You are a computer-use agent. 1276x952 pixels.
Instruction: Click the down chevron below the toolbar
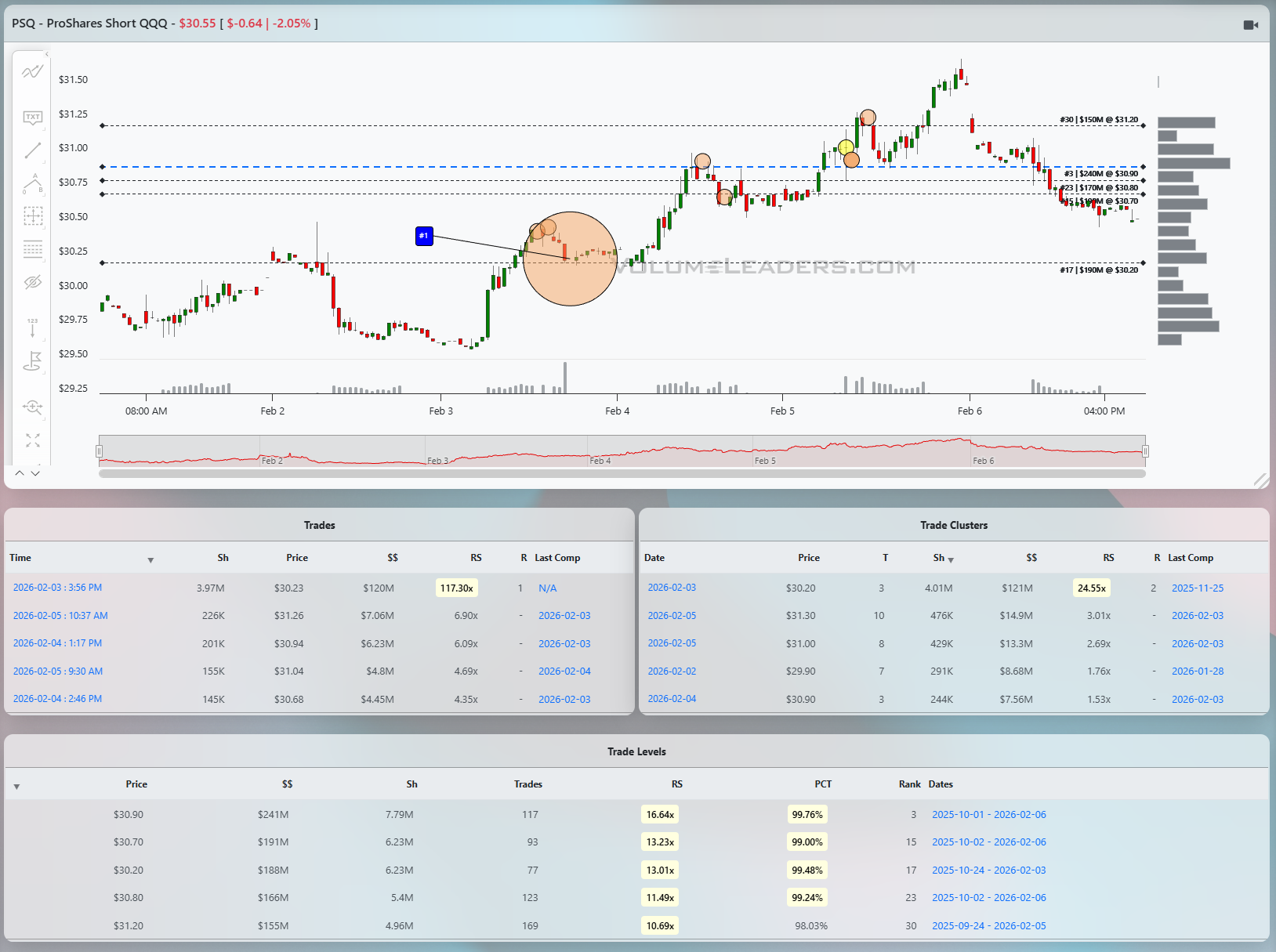[x=35, y=473]
